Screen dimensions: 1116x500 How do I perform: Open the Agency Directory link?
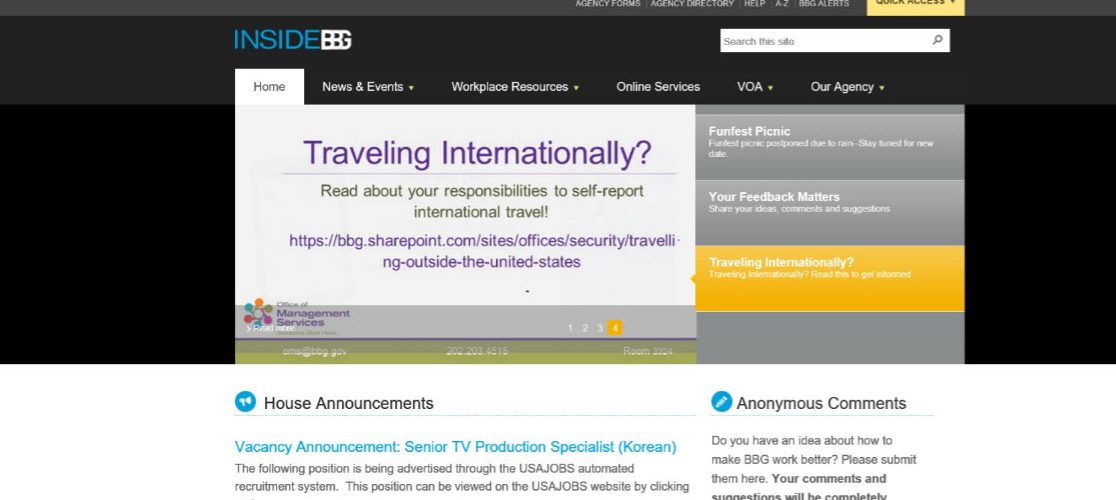tap(692, 4)
